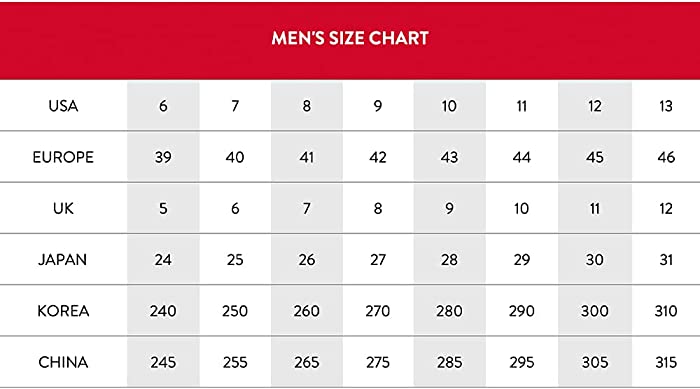Image resolution: width=700 pixels, height=389 pixels.
Task: Select the EUROPE row label
Action: pyautogui.click(x=63, y=157)
